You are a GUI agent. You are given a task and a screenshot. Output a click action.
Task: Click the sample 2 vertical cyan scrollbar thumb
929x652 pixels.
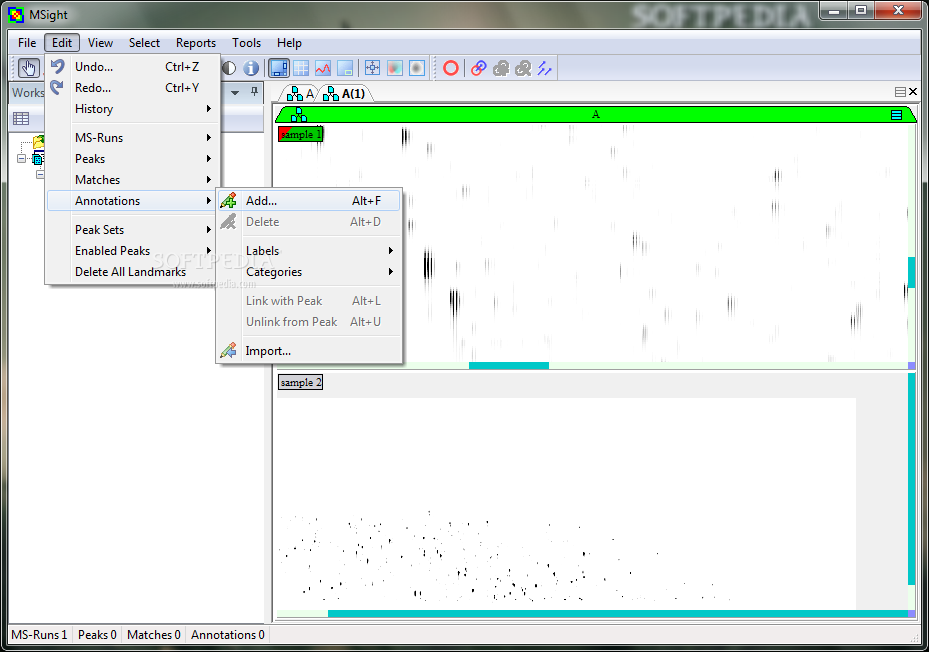pyautogui.click(x=911, y=479)
